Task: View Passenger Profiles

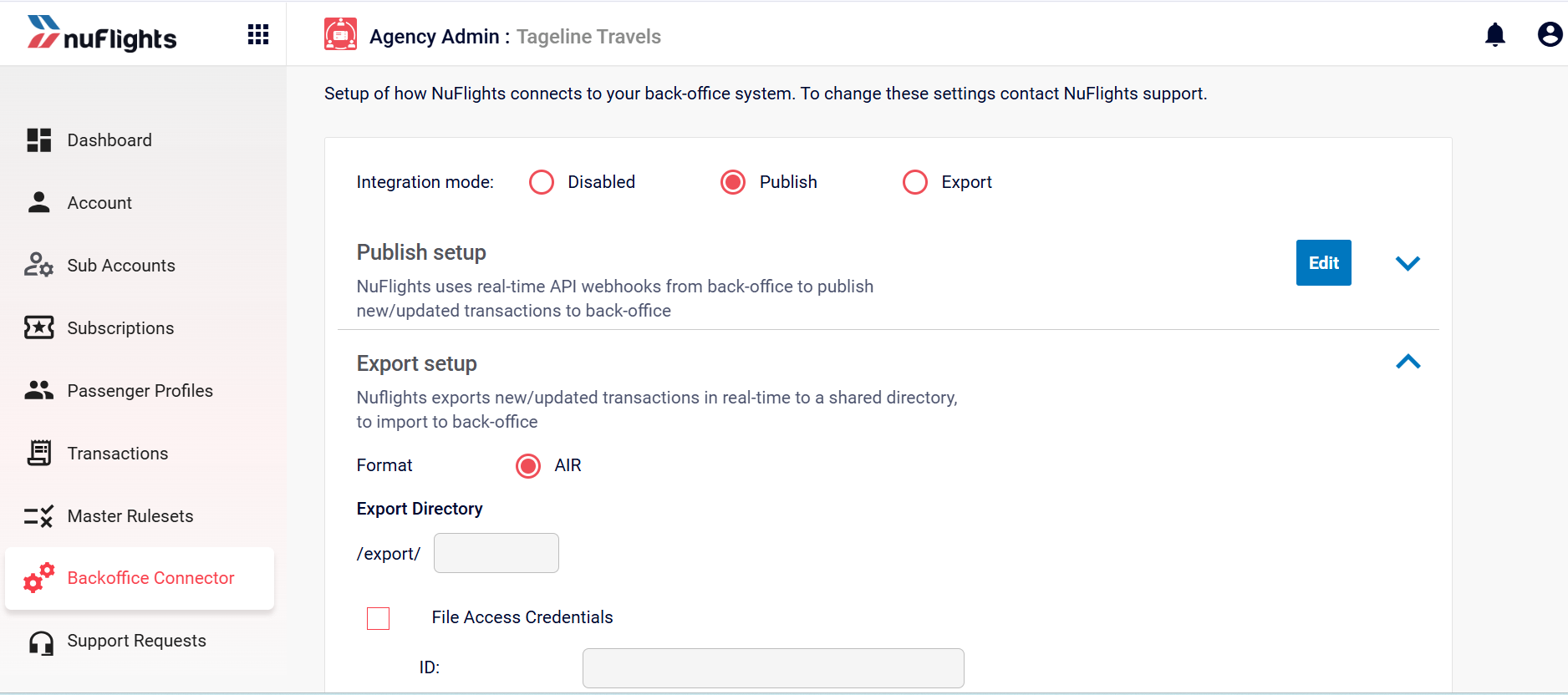Action: [x=140, y=391]
